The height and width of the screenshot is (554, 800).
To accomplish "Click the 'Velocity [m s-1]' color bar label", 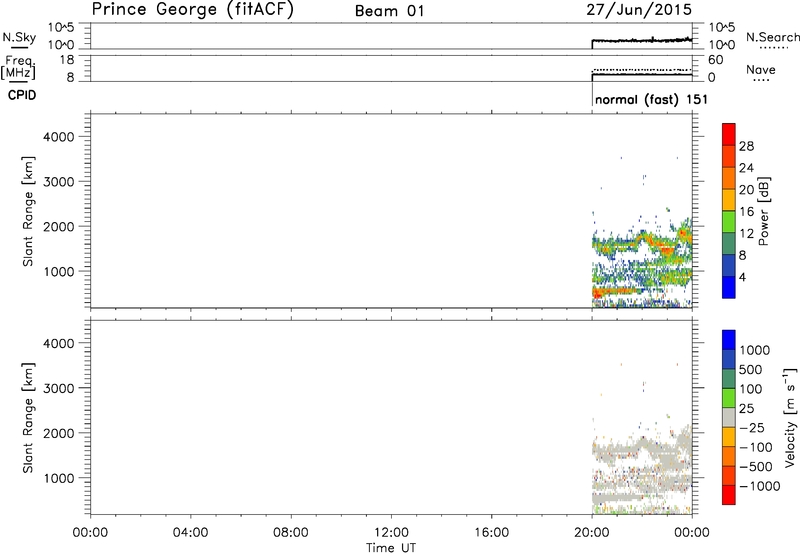I will [790, 417].
